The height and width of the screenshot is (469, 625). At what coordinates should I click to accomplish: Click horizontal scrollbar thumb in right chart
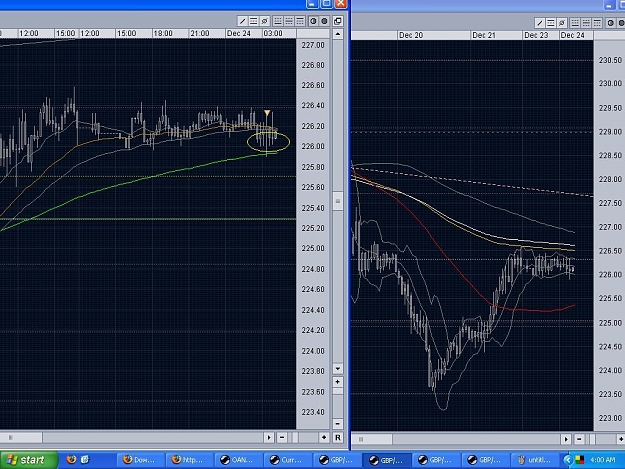pyautogui.click(x=372, y=439)
